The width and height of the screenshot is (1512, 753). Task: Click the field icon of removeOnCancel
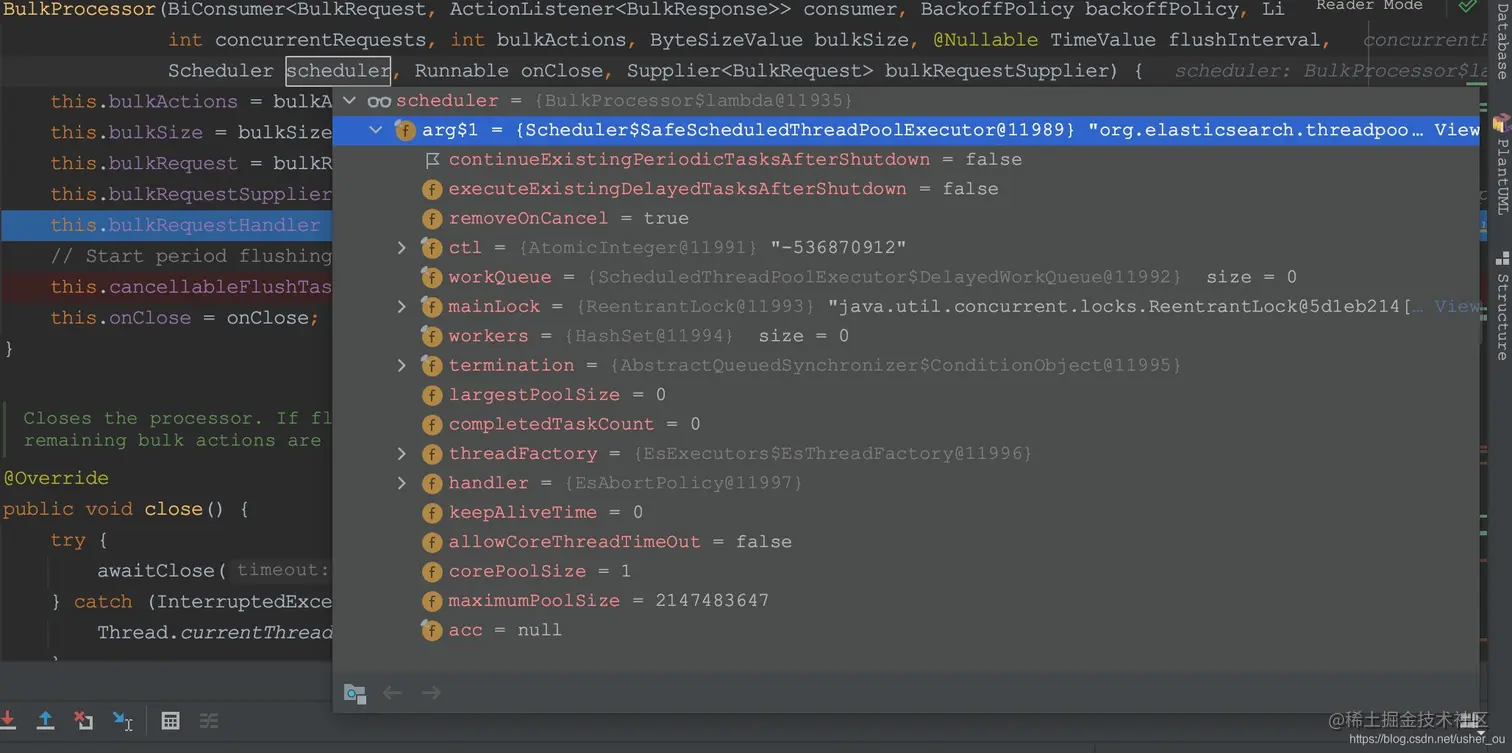[x=432, y=219]
